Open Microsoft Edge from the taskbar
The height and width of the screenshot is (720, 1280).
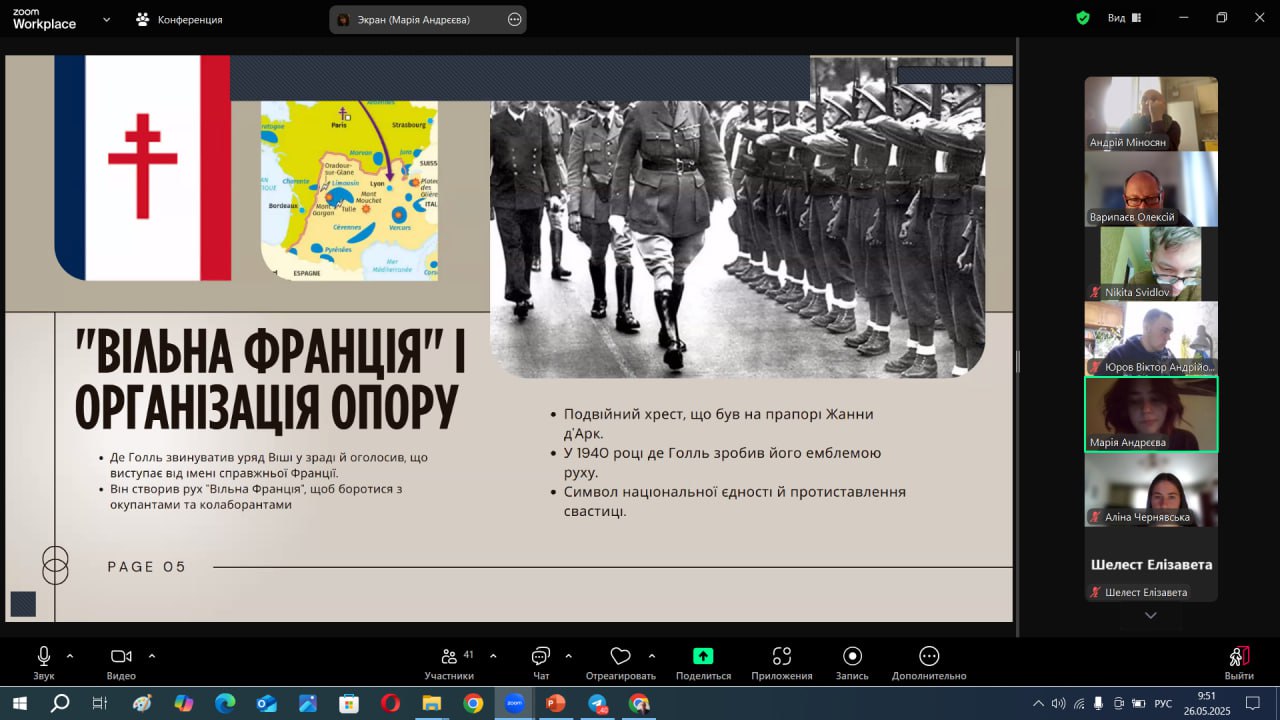point(225,703)
